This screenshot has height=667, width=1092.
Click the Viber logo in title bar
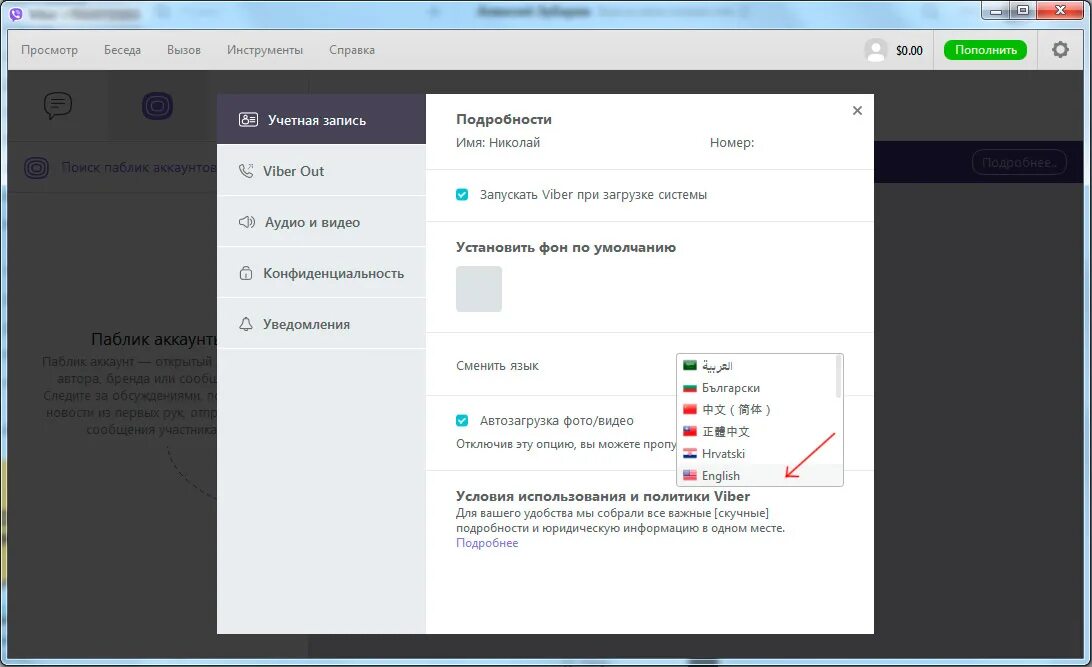click(x=15, y=13)
